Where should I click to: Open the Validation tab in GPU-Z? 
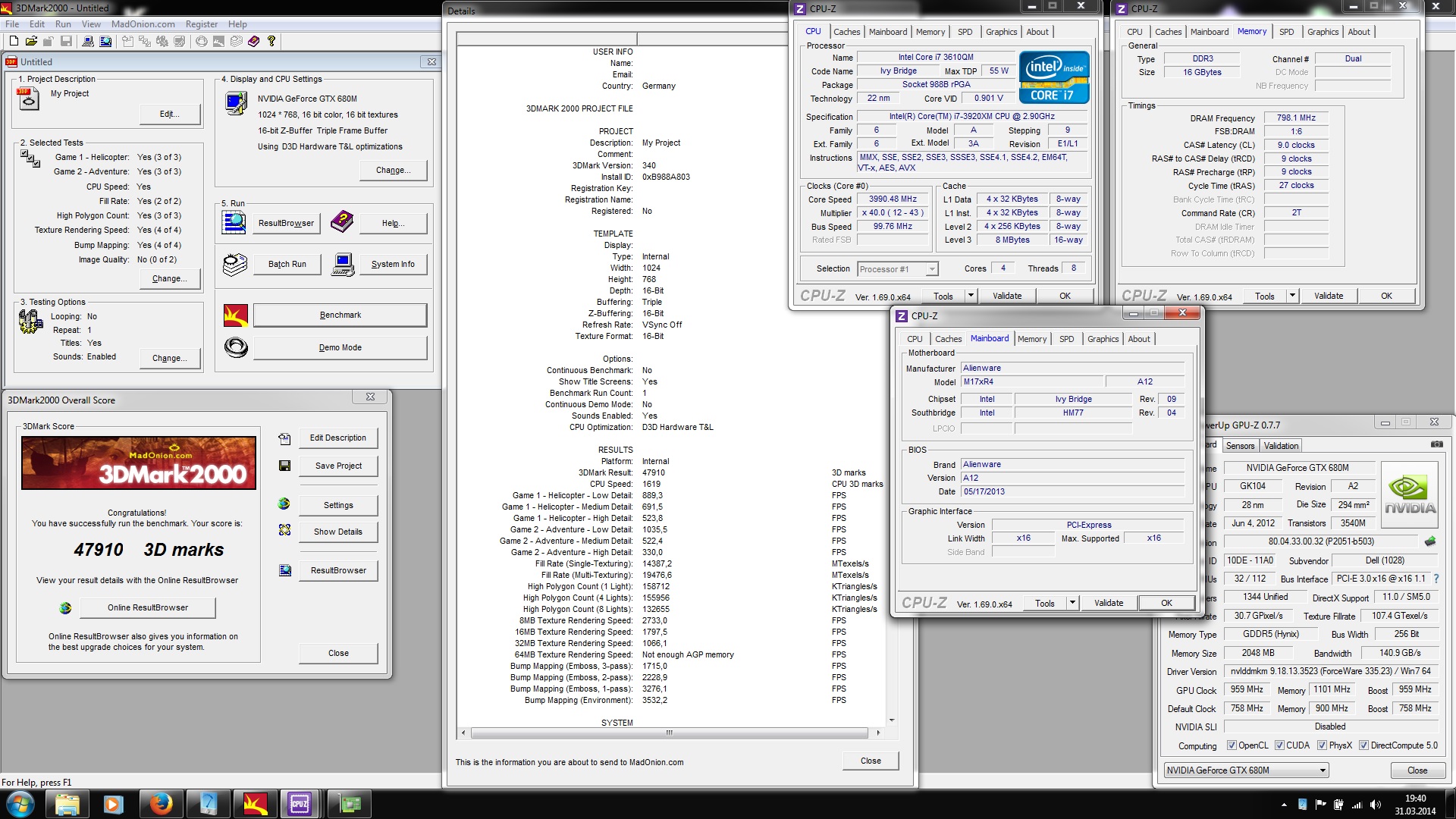click(1281, 446)
